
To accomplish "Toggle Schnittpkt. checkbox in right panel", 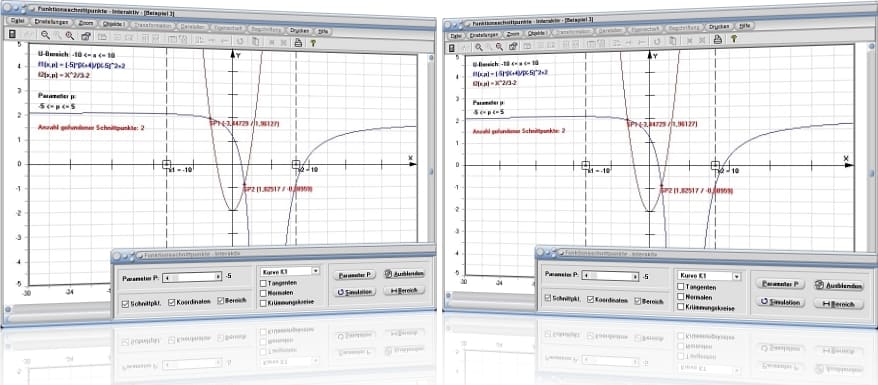I will (x=548, y=298).
